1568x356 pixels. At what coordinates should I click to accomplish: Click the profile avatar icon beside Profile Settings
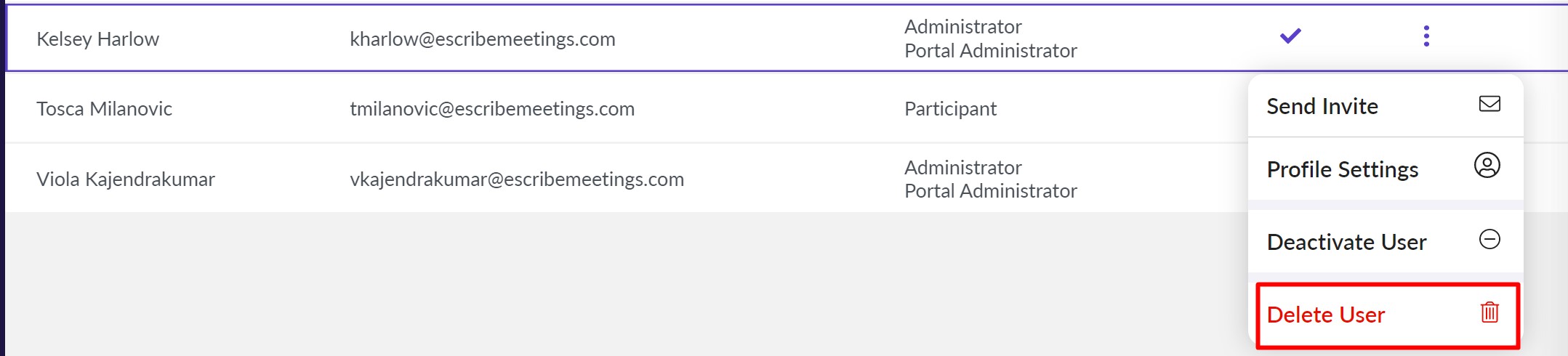pos(1487,166)
